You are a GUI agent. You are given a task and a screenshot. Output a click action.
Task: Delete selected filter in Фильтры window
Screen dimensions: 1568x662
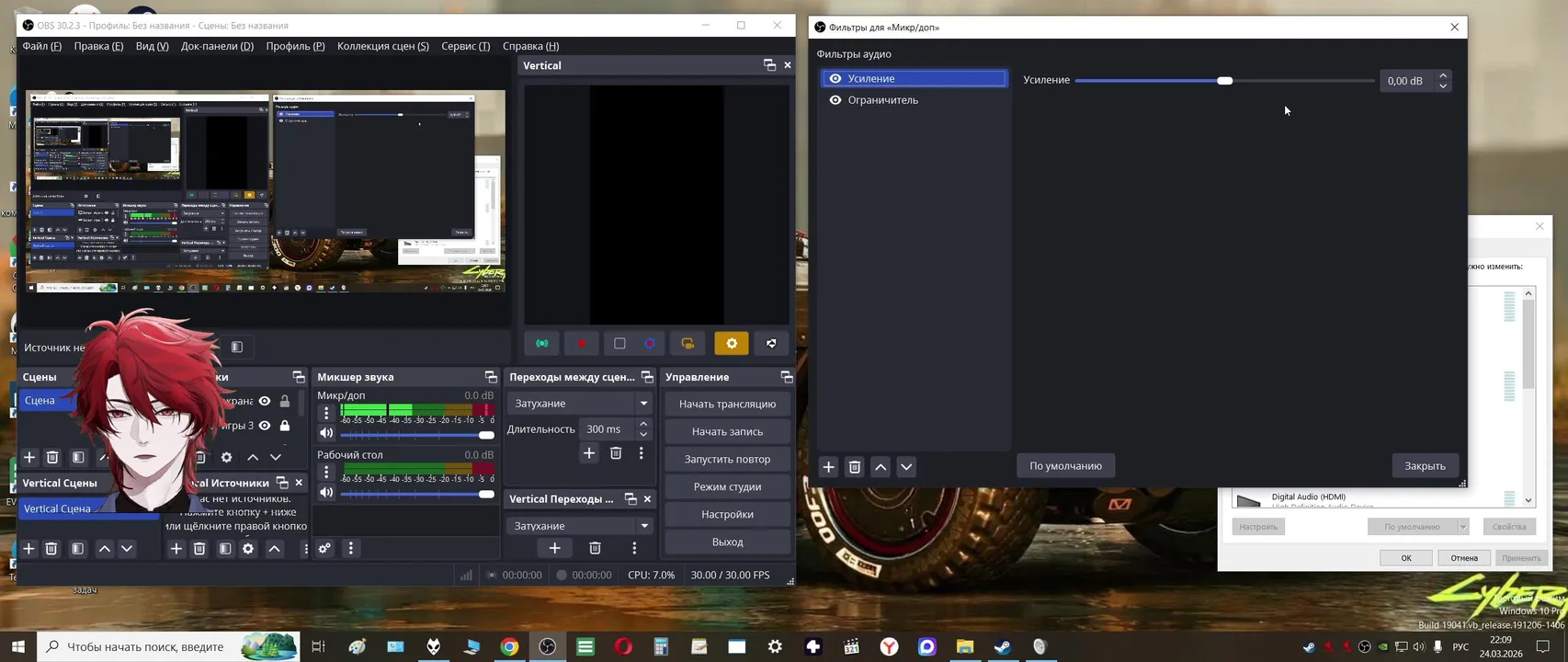click(854, 467)
